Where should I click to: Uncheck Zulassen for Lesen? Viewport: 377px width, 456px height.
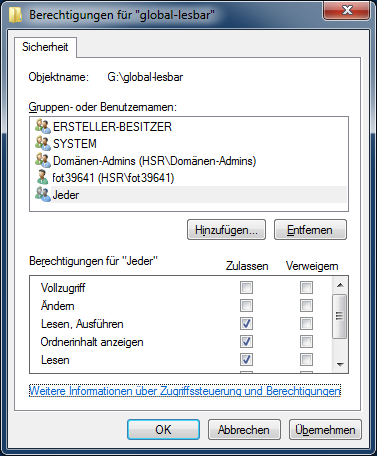click(246, 359)
